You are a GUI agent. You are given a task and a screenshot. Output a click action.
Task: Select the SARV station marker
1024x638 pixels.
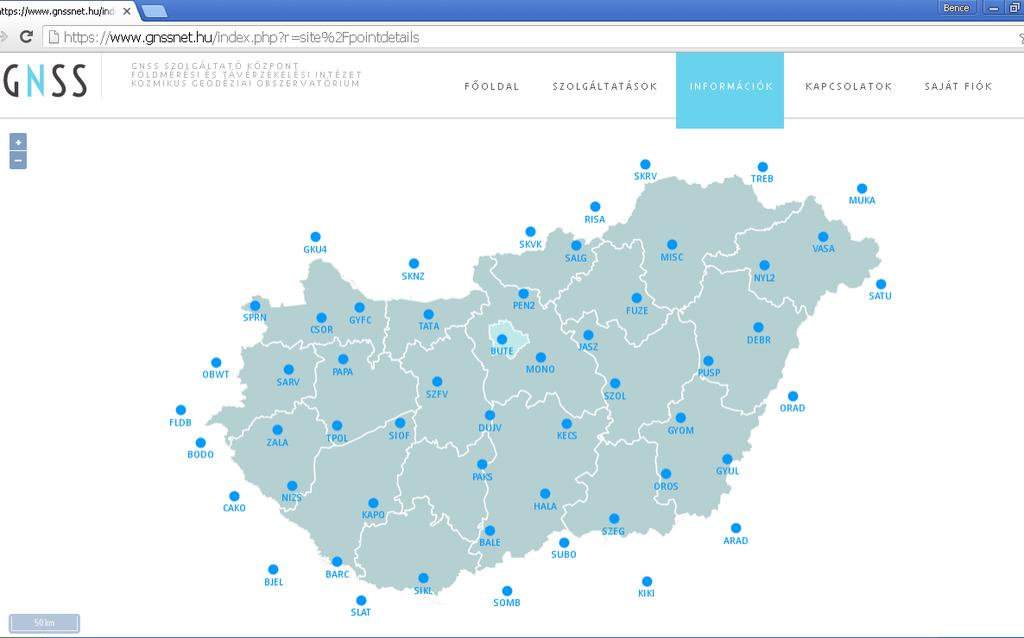(289, 370)
